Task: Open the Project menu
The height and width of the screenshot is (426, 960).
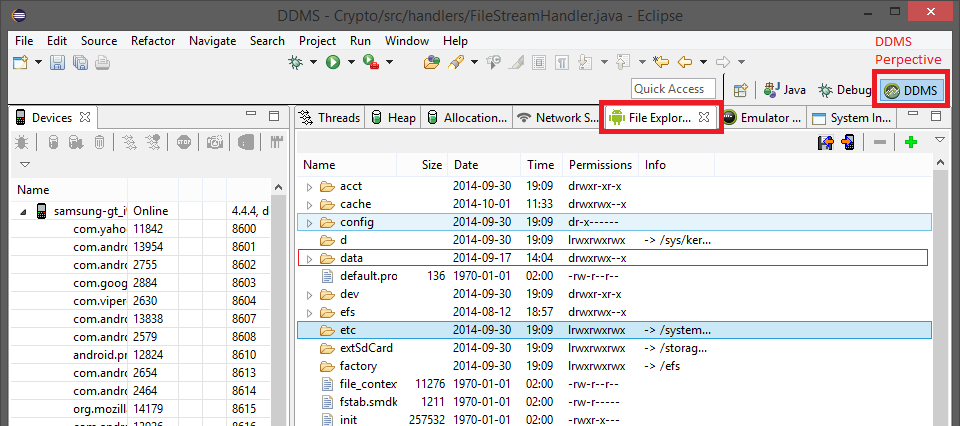Action: 317,41
